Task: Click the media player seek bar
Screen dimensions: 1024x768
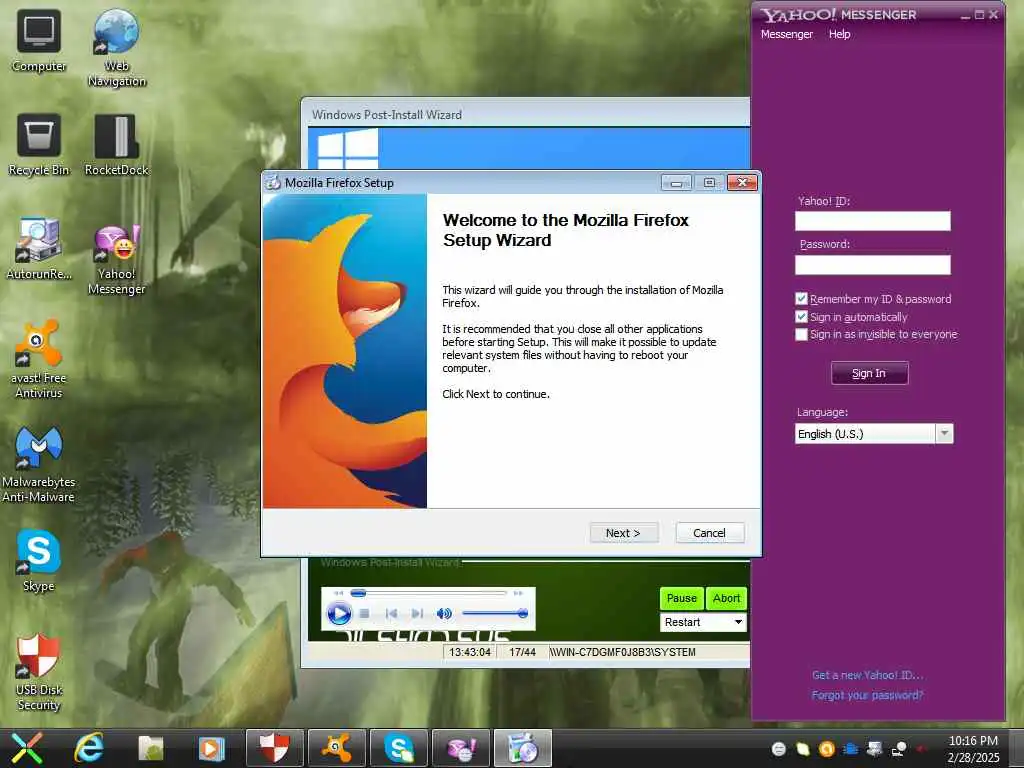Action: pos(428,593)
